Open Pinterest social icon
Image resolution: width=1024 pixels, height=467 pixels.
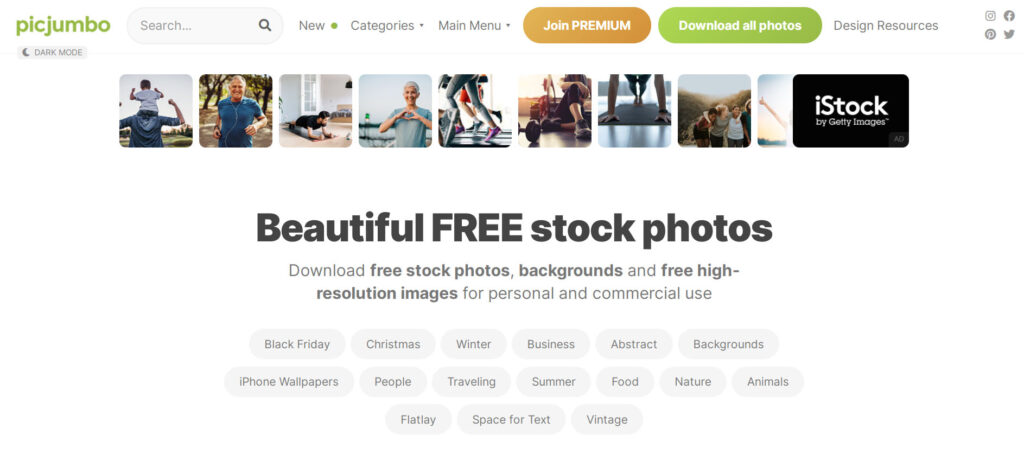click(x=990, y=35)
